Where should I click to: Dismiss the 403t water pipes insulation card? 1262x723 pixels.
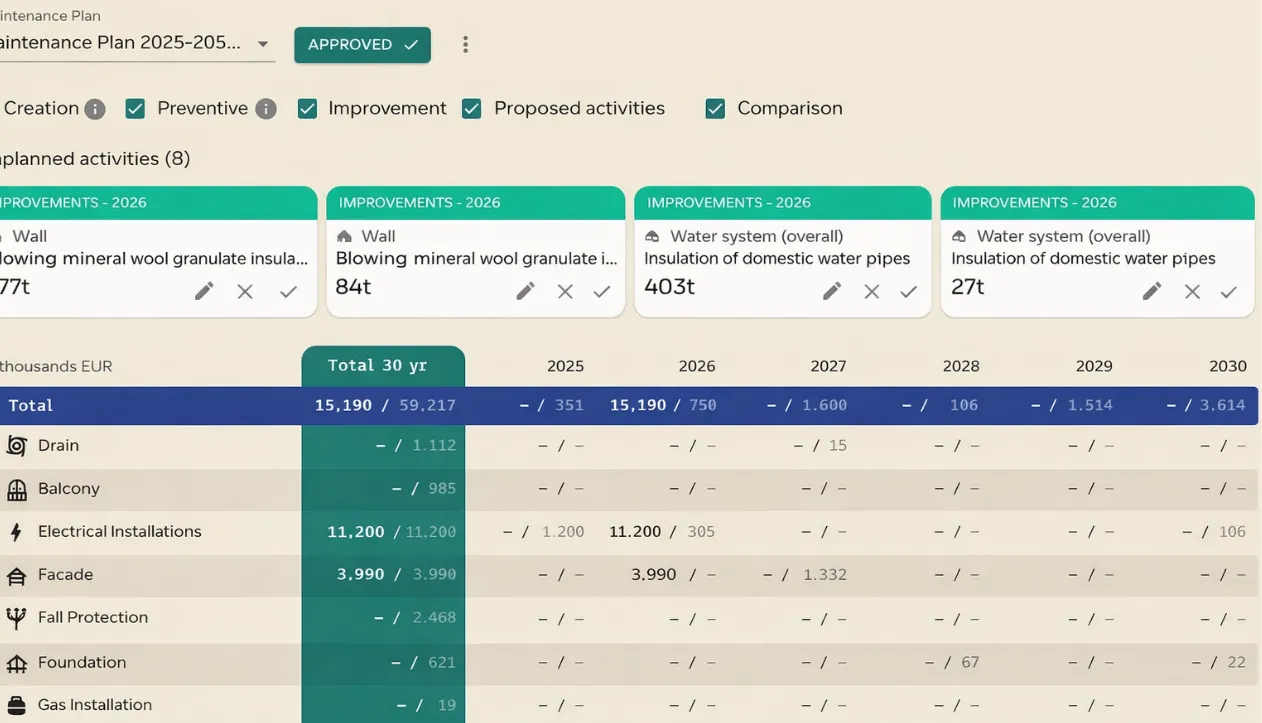click(872, 291)
